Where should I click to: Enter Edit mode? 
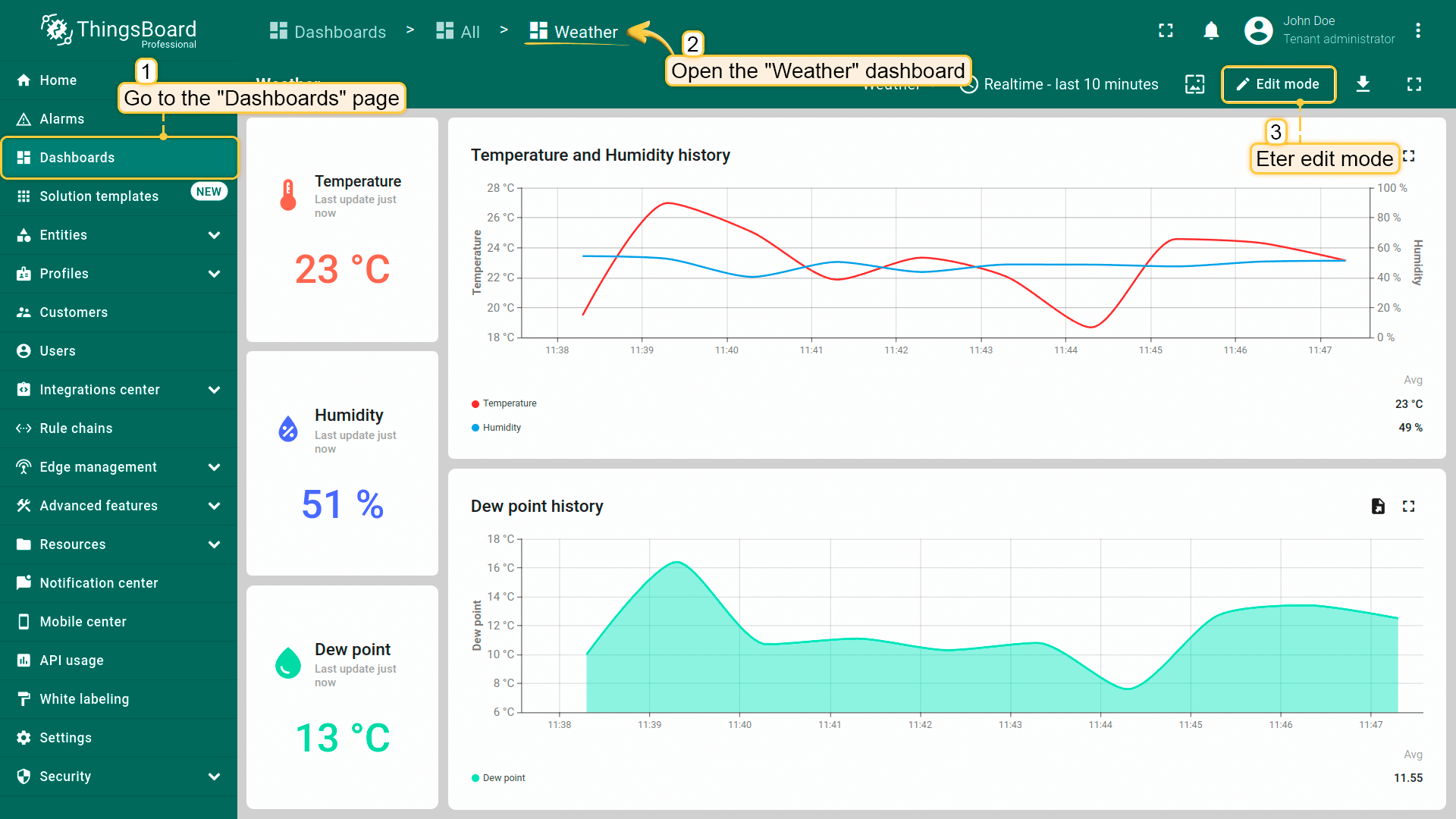(x=1279, y=84)
